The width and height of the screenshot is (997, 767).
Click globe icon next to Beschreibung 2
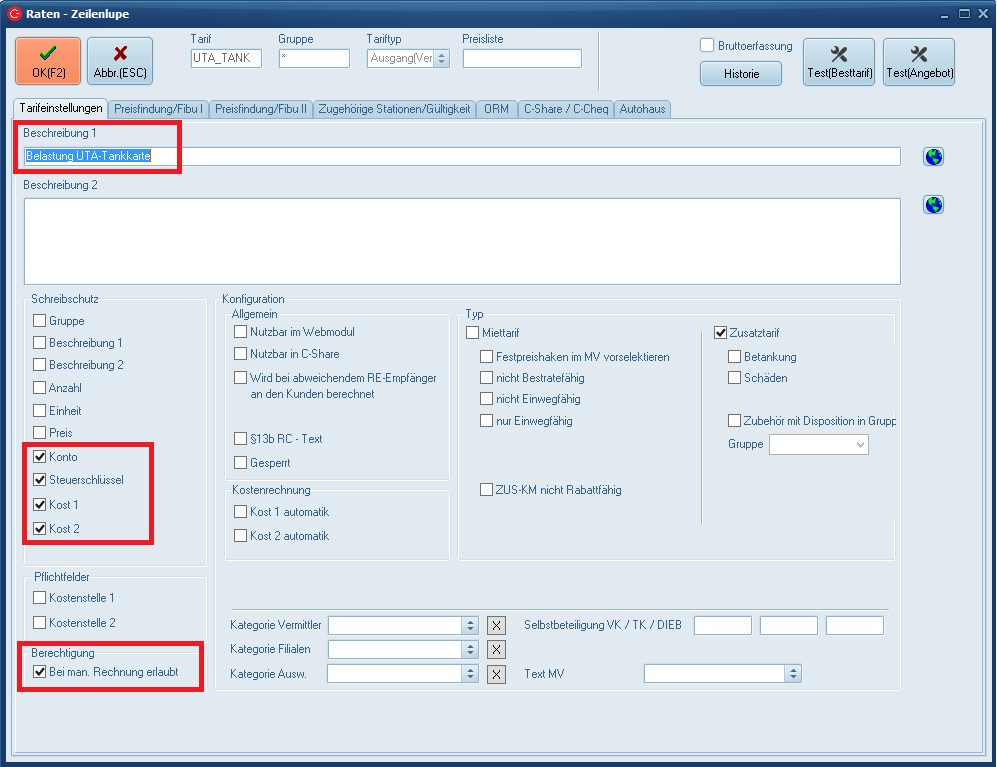point(933,205)
